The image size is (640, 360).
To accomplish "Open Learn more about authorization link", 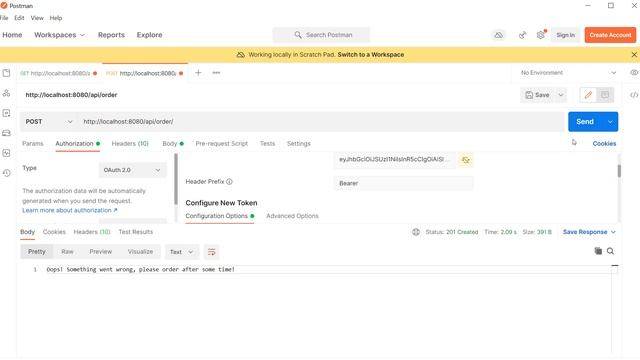I will coord(69,210).
